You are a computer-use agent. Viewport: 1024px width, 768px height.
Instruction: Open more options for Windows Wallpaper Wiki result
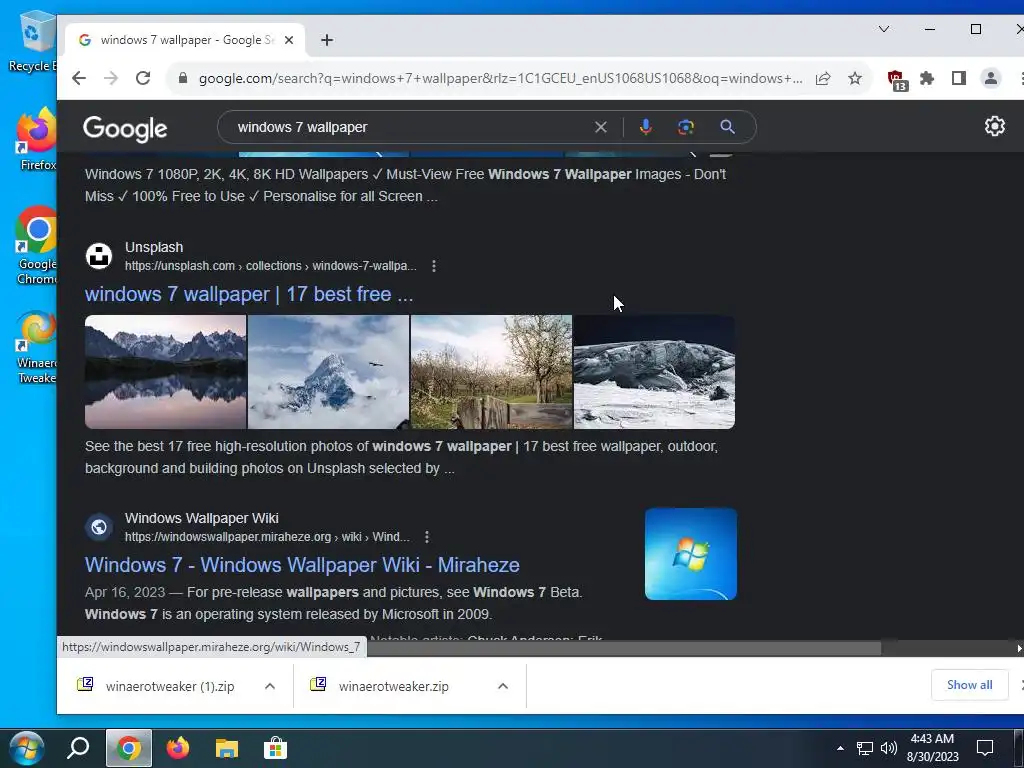click(426, 537)
